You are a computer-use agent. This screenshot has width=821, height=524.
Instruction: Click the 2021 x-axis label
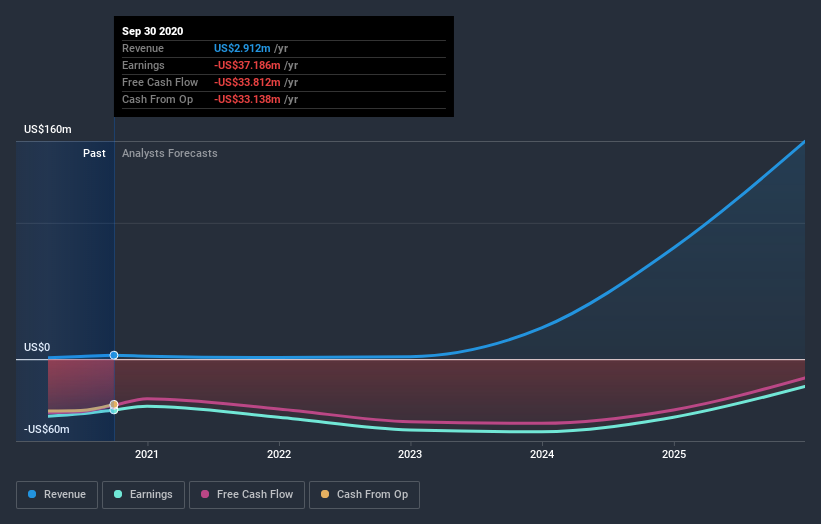pyautogui.click(x=147, y=454)
